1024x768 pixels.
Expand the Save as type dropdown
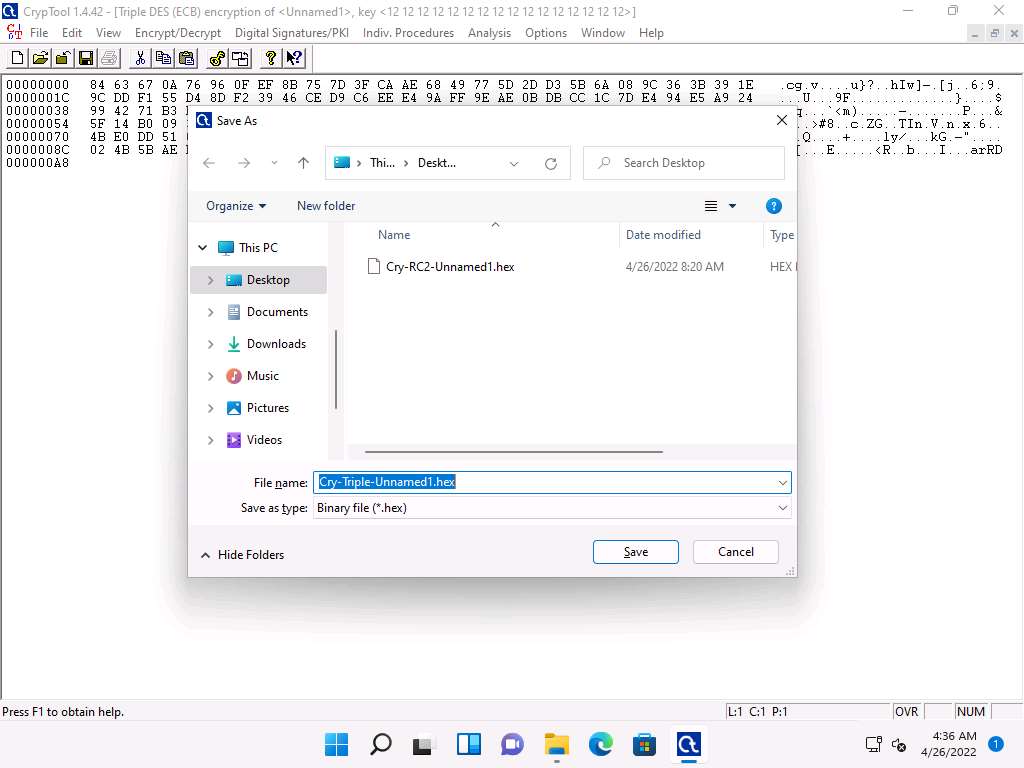pyautogui.click(x=782, y=508)
